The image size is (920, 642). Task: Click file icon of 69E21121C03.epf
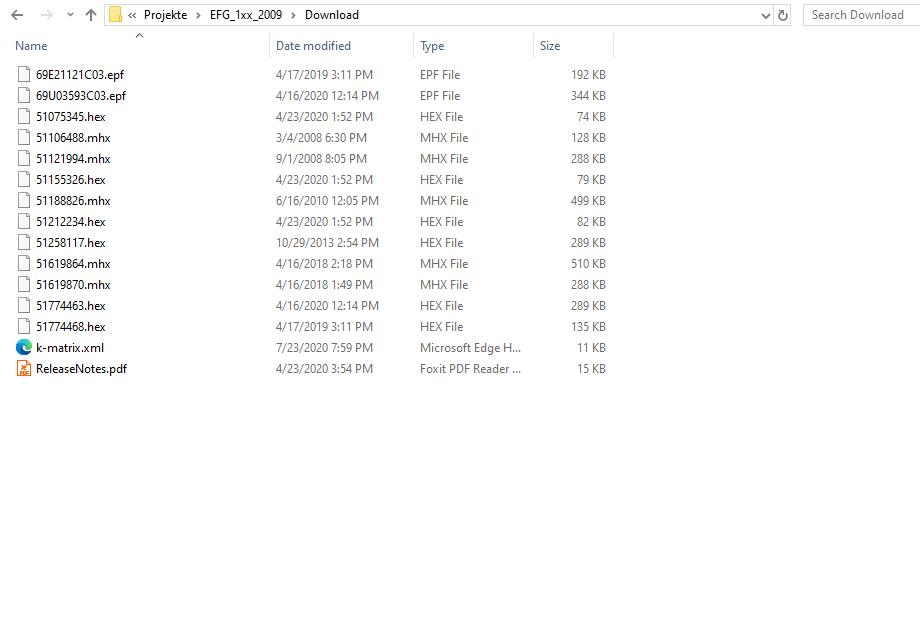point(23,74)
